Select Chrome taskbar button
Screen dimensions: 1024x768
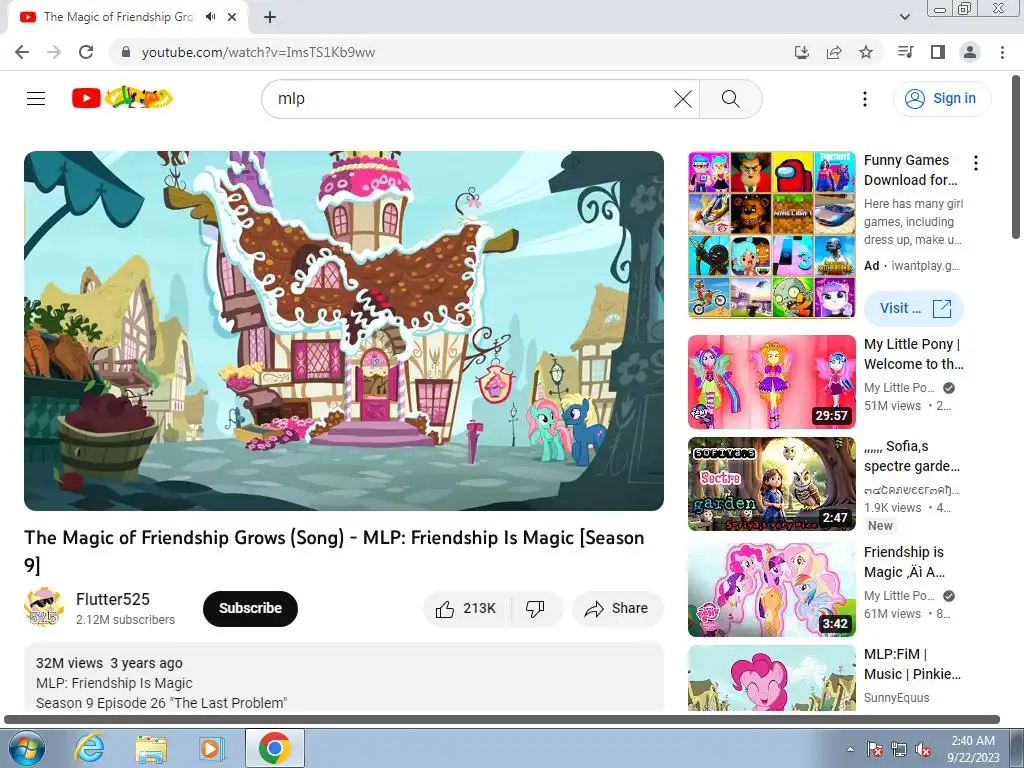point(274,748)
